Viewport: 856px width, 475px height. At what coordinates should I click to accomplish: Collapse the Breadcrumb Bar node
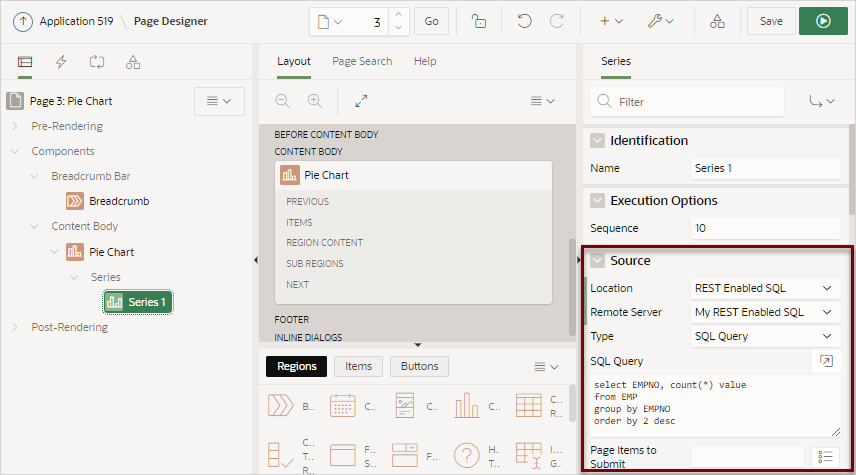(34, 176)
